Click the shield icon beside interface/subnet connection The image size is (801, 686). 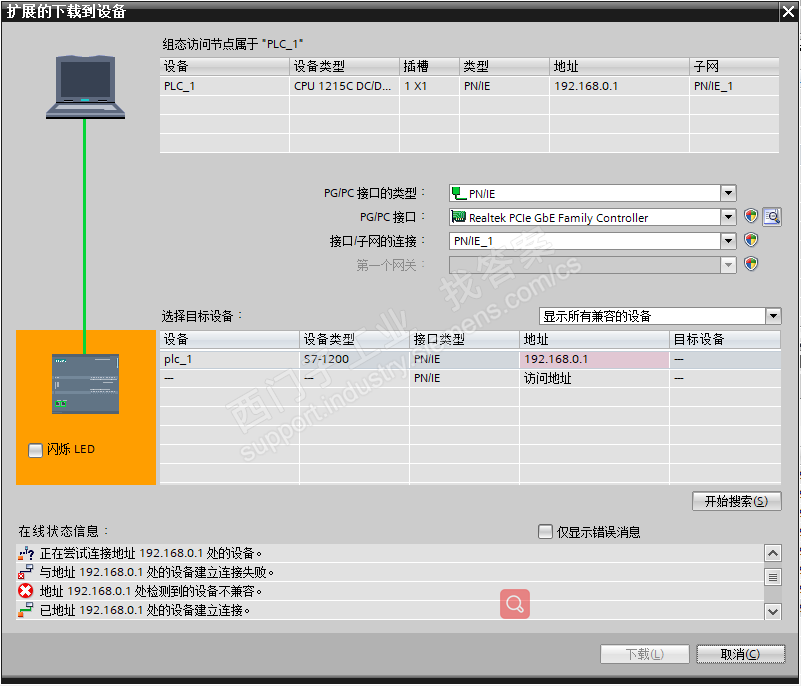(x=750, y=240)
